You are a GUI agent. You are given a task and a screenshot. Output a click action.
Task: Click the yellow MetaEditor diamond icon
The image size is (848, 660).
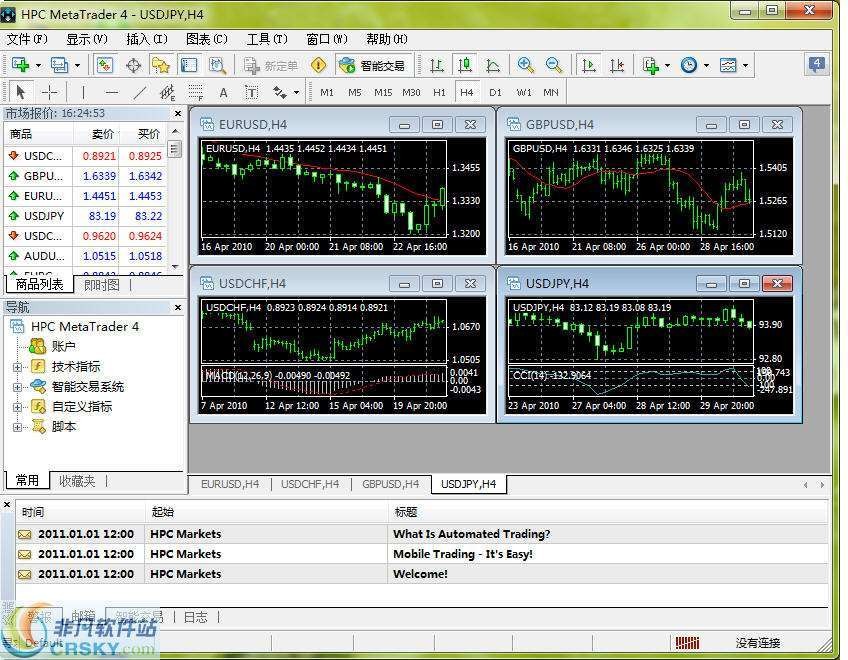[x=319, y=65]
